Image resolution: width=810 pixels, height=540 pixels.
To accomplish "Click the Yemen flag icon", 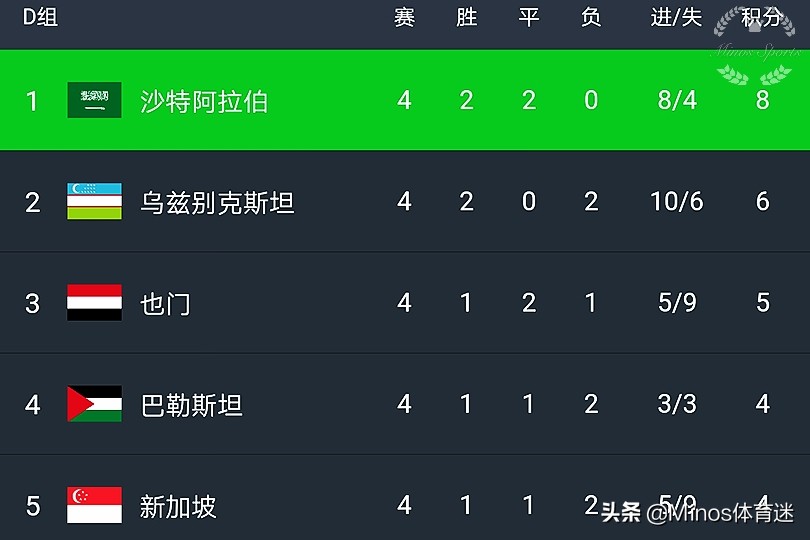I will 94,303.
